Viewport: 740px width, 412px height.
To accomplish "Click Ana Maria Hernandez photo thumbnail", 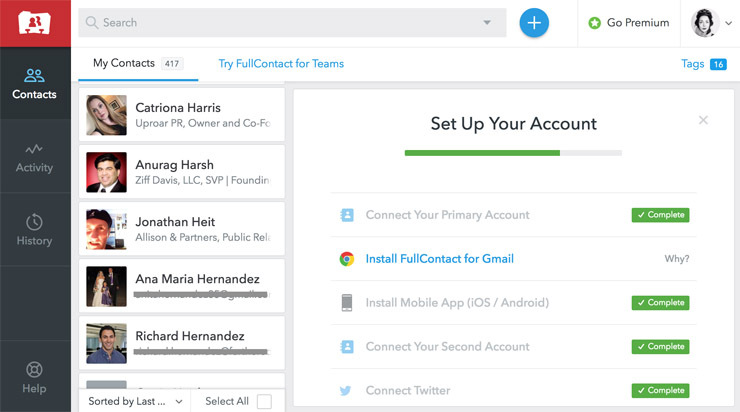I will (106, 286).
